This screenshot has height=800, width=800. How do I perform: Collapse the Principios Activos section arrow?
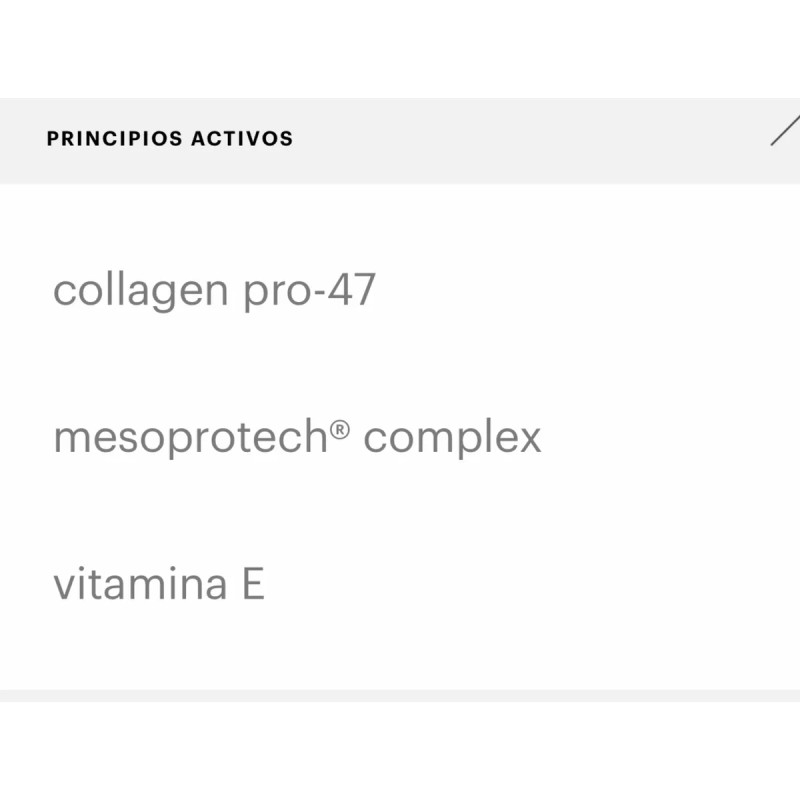785,130
